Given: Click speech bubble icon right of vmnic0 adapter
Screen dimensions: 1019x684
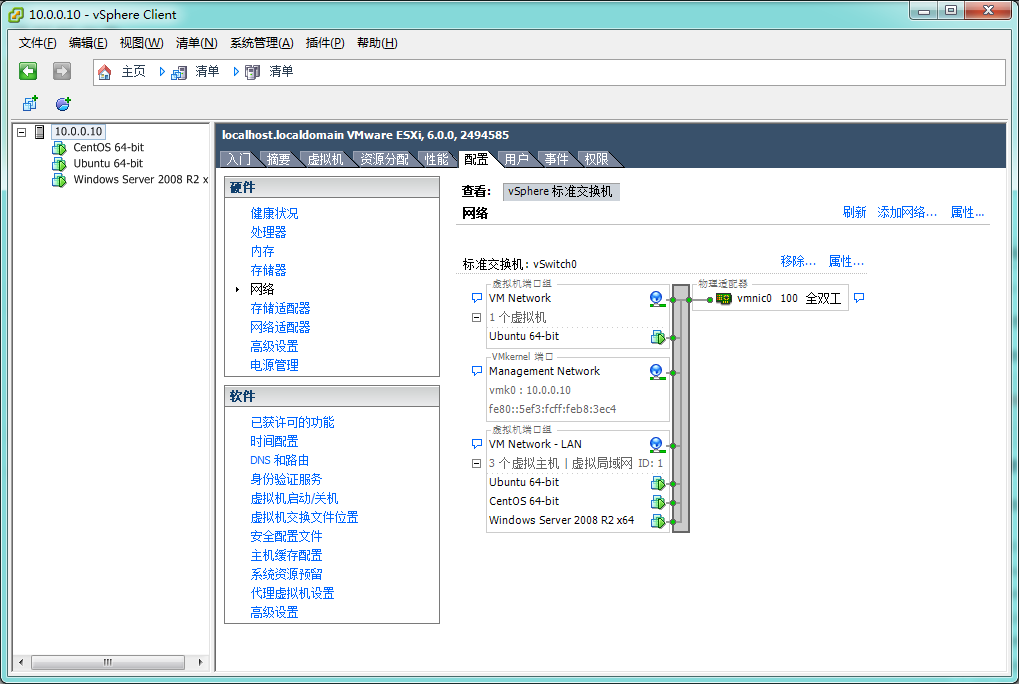Looking at the screenshot, I should click(858, 298).
